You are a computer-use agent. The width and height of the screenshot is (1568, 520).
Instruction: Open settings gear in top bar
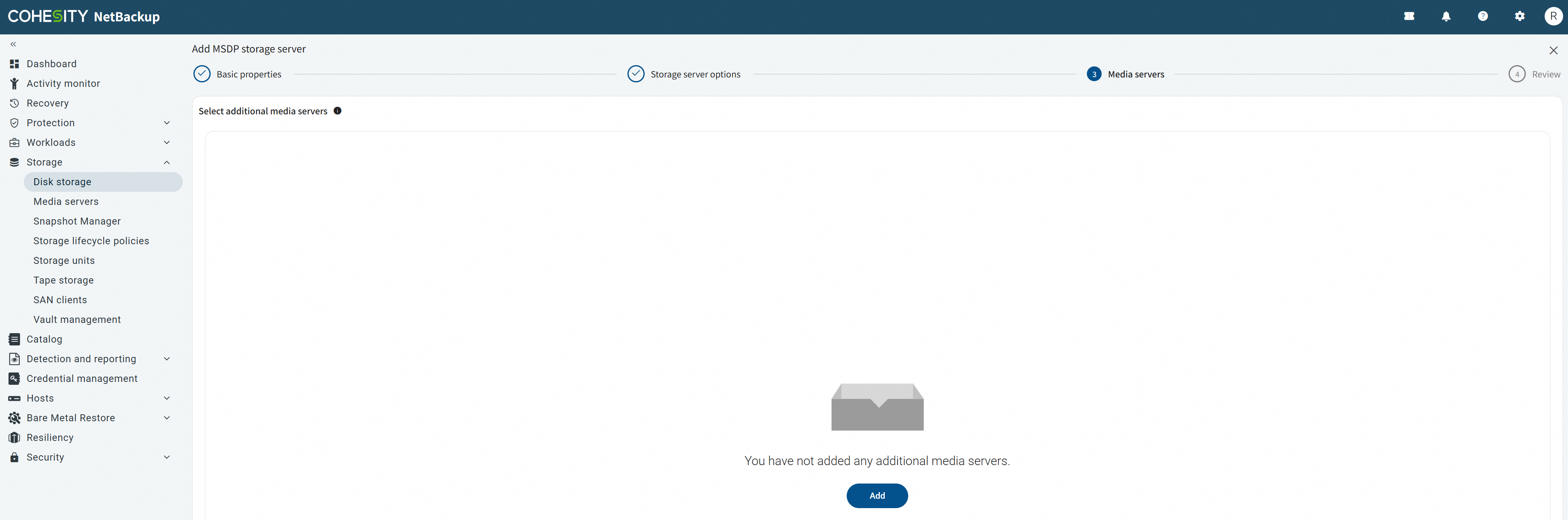tap(1520, 16)
